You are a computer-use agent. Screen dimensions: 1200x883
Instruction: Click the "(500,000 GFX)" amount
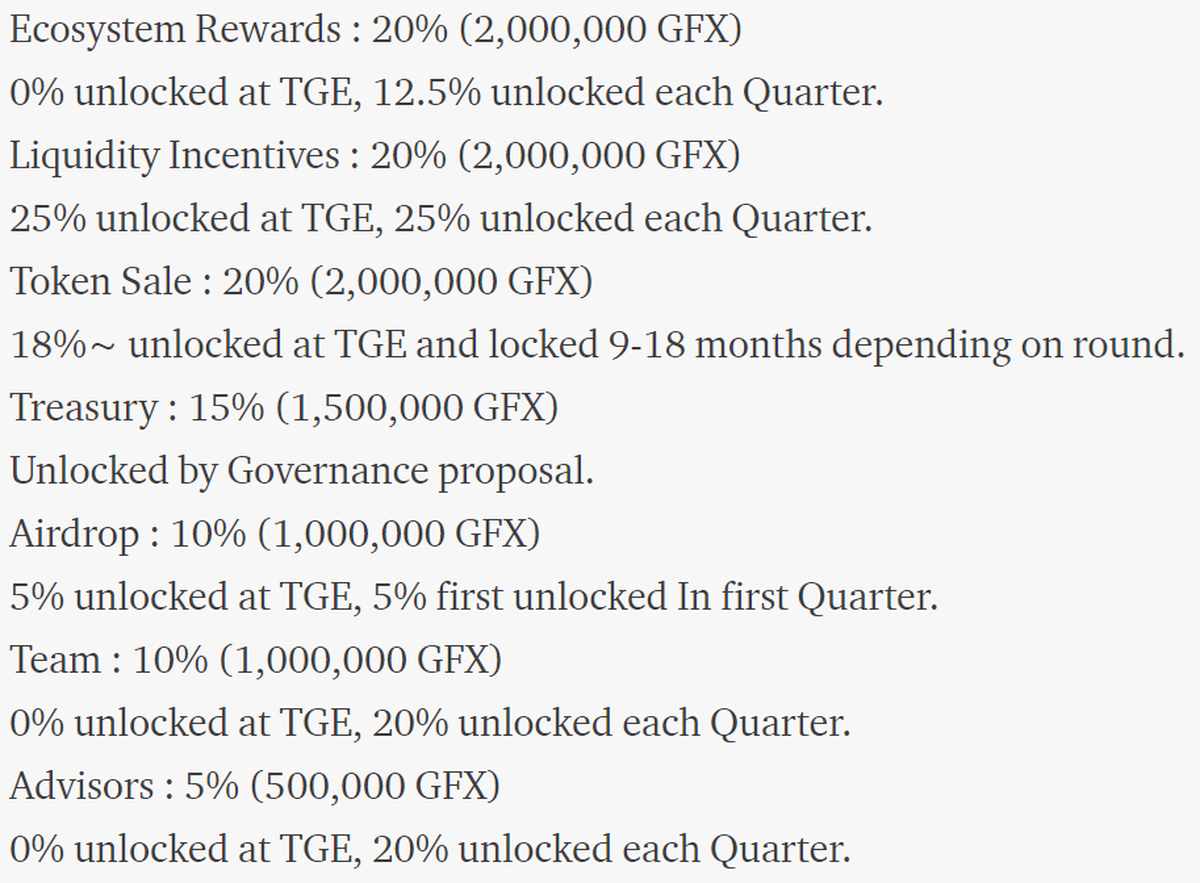click(x=375, y=786)
